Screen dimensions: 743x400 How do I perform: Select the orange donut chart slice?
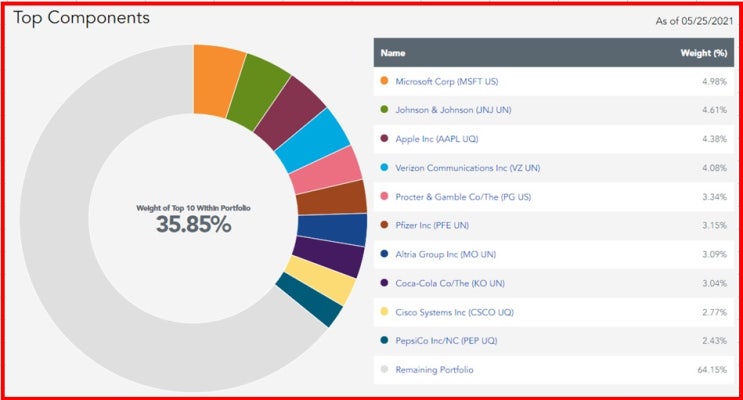coord(216,82)
